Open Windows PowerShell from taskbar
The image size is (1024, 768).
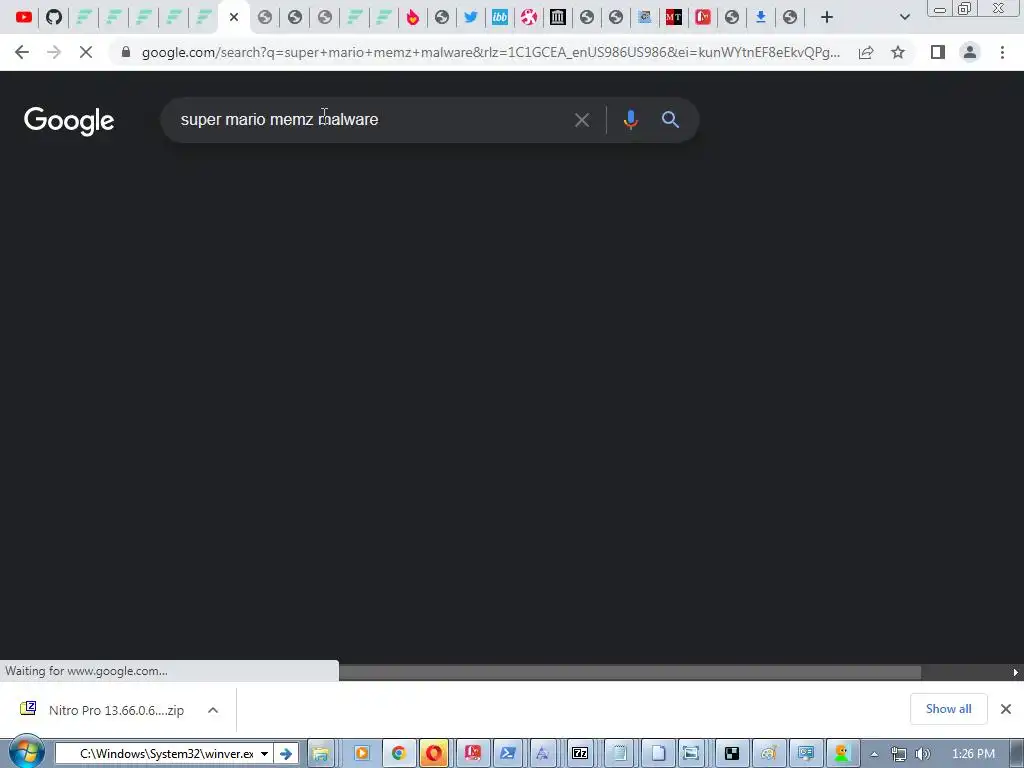click(x=507, y=754)
